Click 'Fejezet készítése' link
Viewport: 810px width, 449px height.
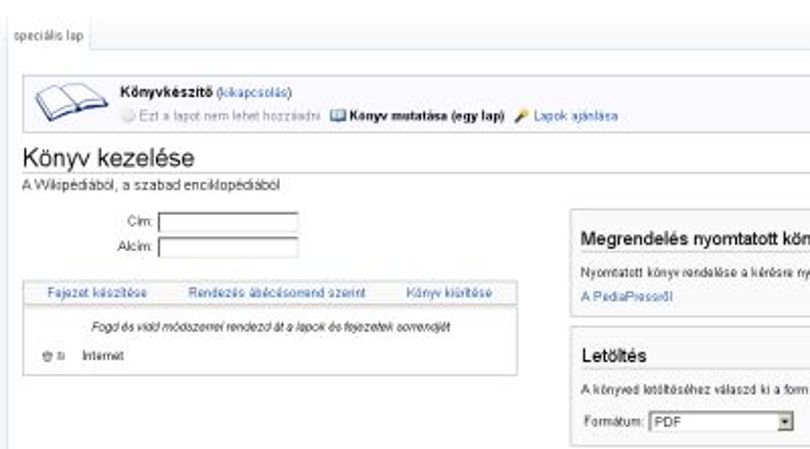[x=97, y=293]
